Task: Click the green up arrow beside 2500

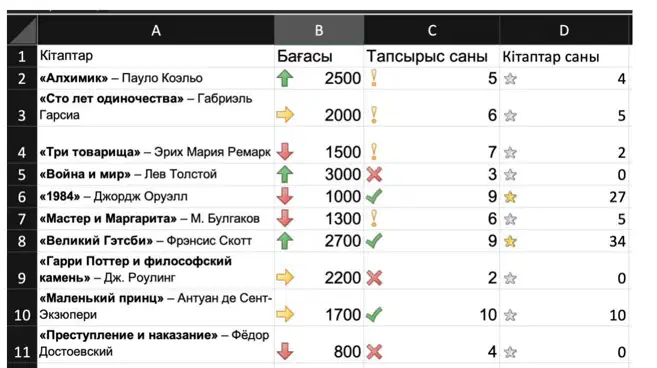Action: coord(285,78)
